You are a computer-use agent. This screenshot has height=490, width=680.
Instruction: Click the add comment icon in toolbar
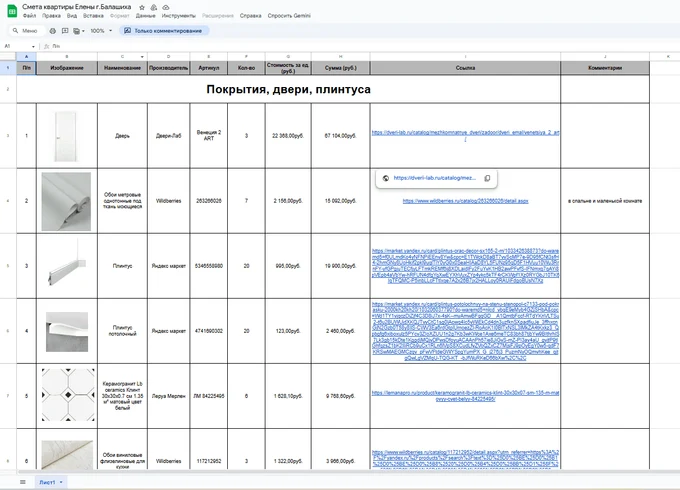tap(65, 31)
